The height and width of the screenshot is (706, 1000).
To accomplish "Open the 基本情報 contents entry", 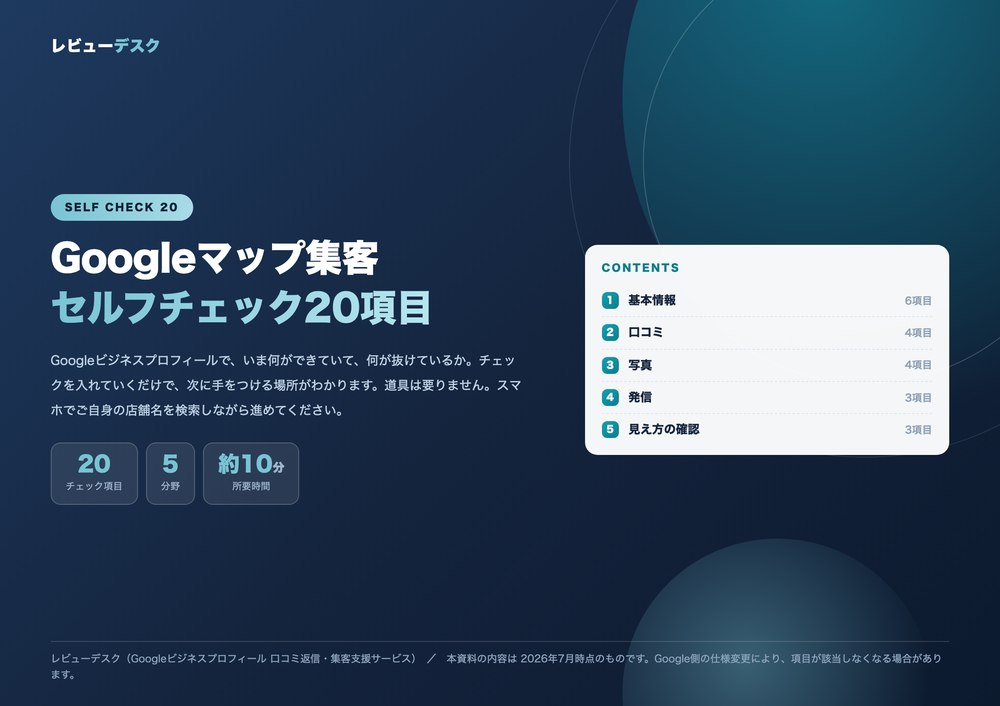I will (767, 300).
